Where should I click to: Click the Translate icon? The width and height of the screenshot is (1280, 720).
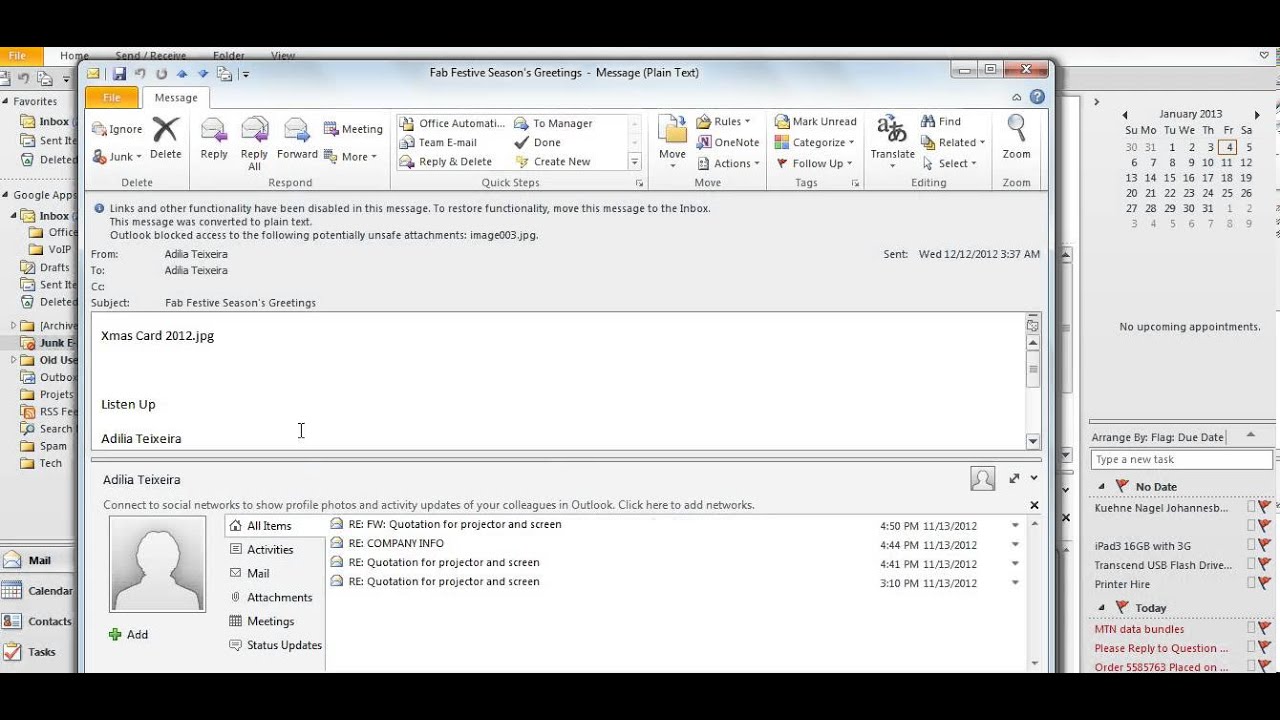coord(891,130)
